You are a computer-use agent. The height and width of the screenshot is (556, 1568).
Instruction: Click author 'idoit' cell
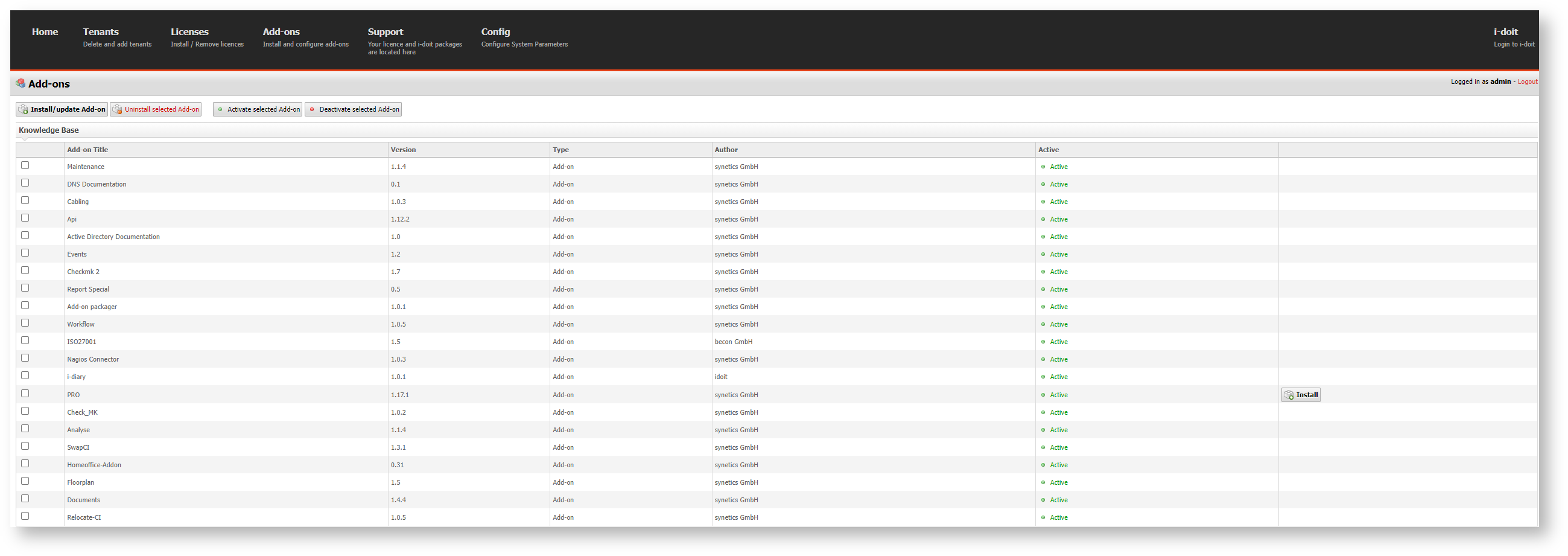coord(722,377)
